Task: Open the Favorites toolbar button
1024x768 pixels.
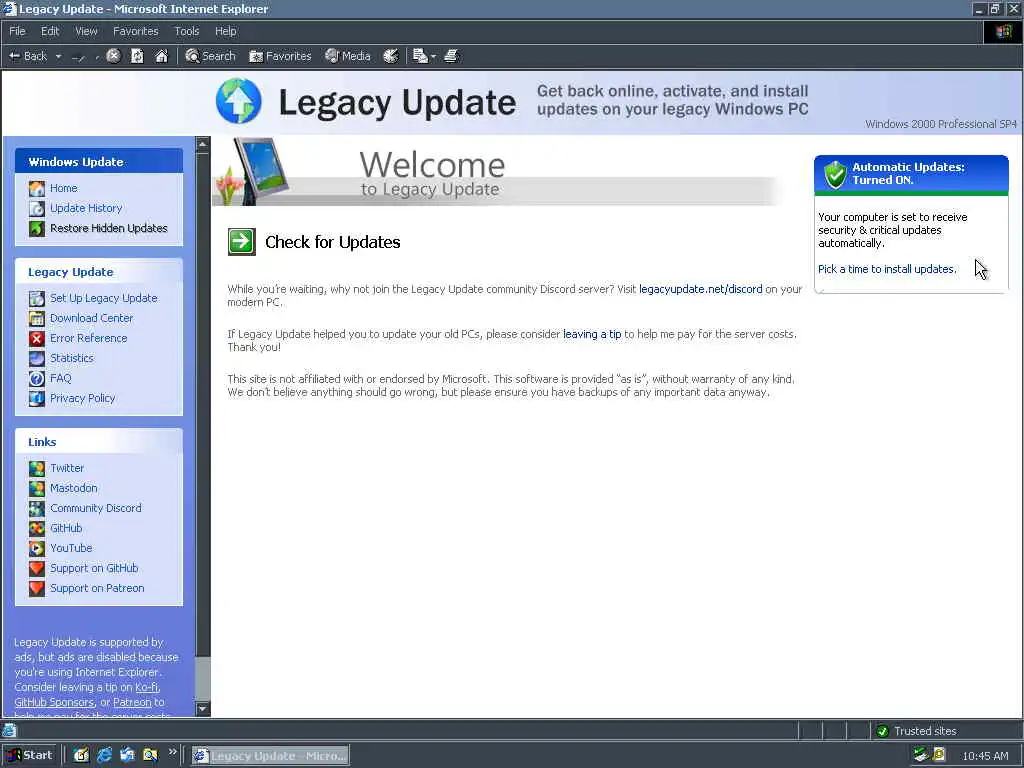Action: (x=280, y=56)
